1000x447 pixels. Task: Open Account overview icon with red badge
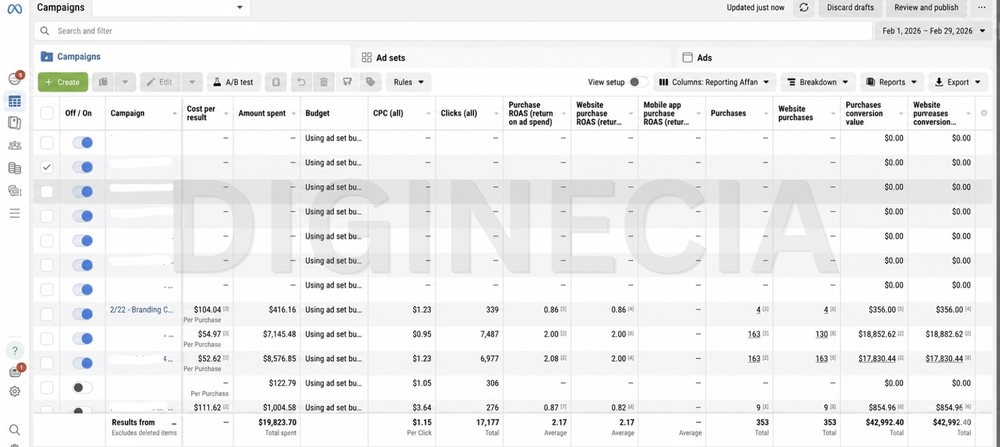click(x=15, y=78)
